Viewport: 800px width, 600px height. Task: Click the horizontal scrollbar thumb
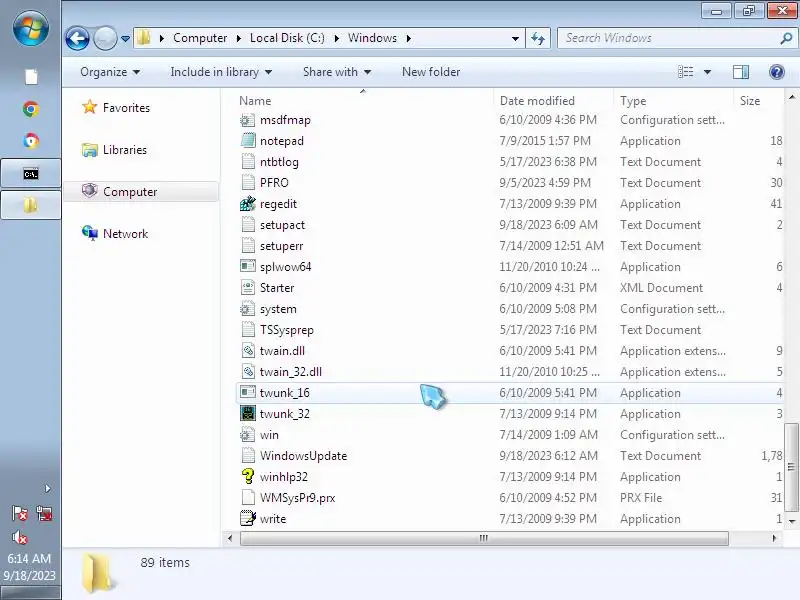[484, 538]
